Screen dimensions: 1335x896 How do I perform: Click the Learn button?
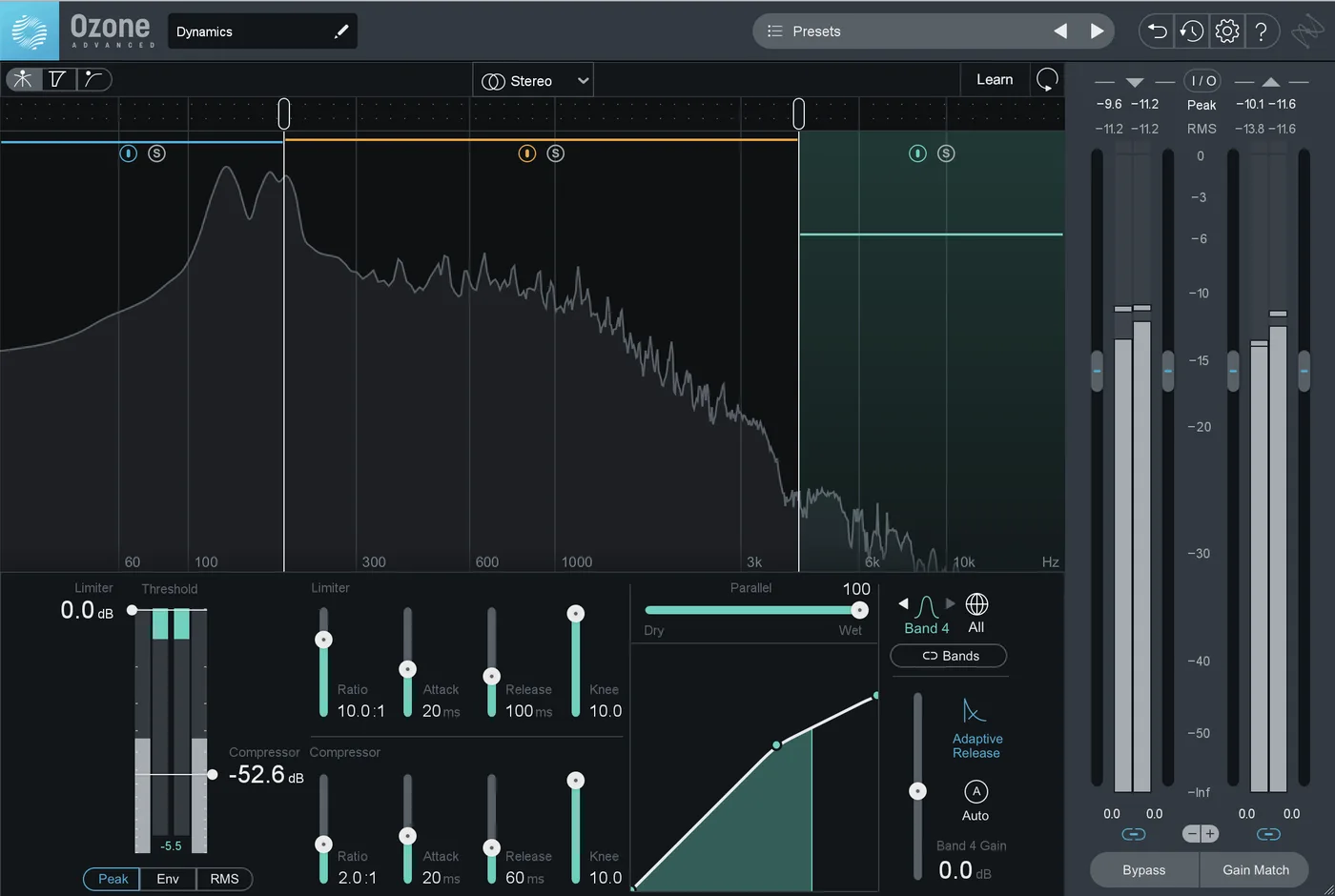[x=995, y=80]
